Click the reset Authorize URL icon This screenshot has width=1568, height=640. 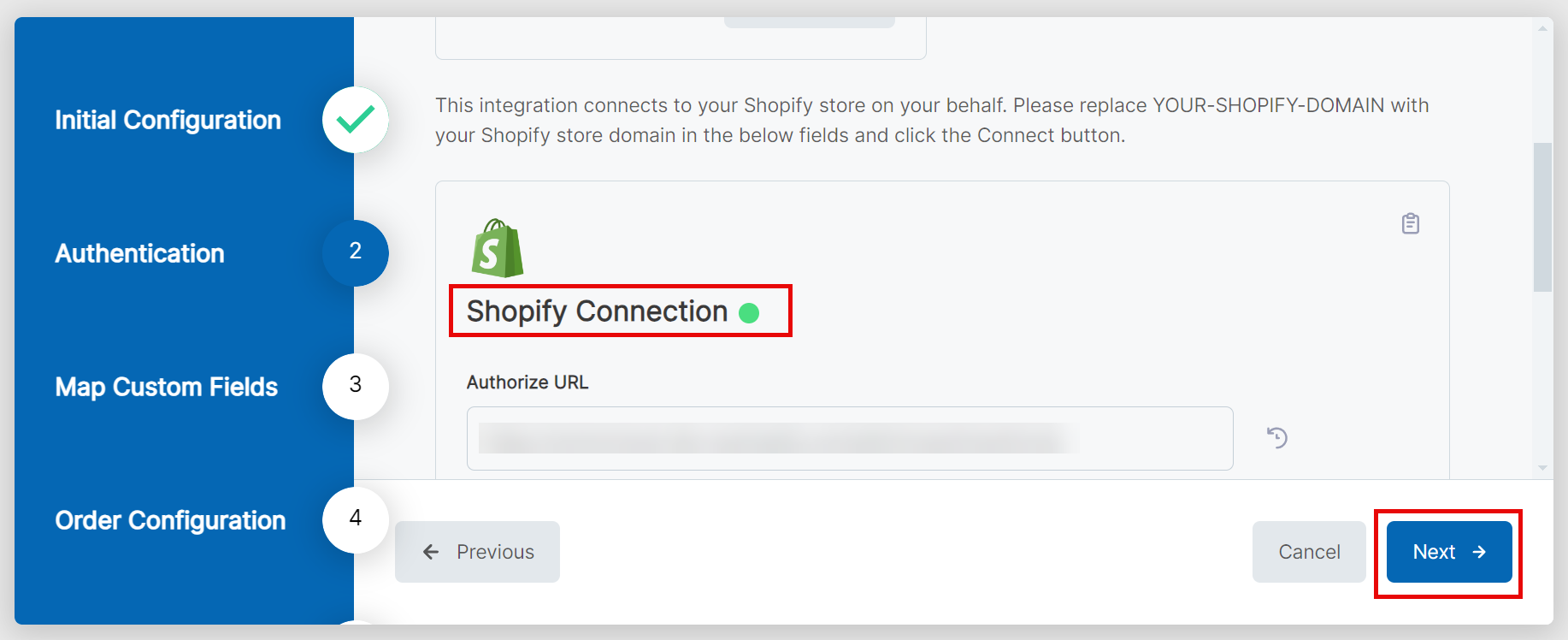1277,438
